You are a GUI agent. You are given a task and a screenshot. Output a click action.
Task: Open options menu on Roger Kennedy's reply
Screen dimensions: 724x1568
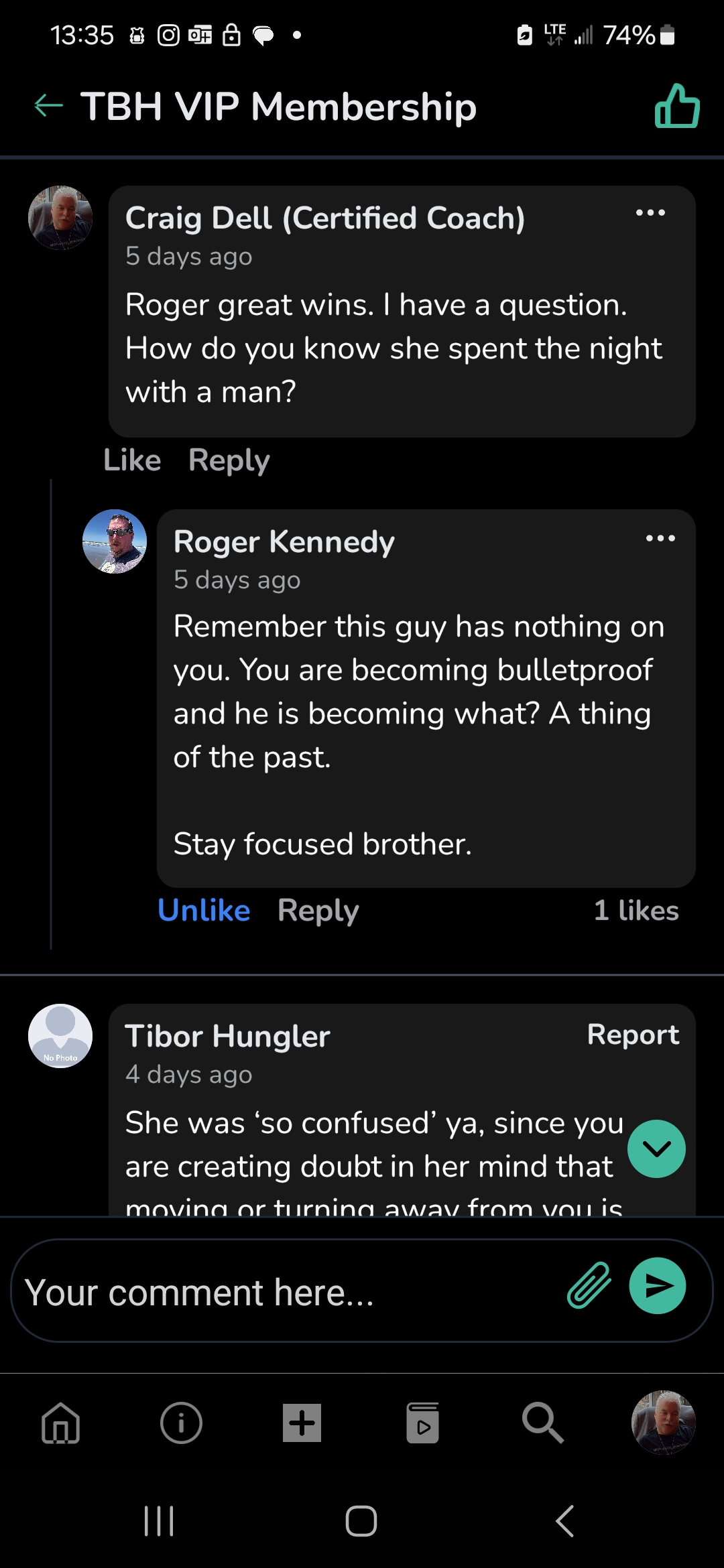point(660,538)
